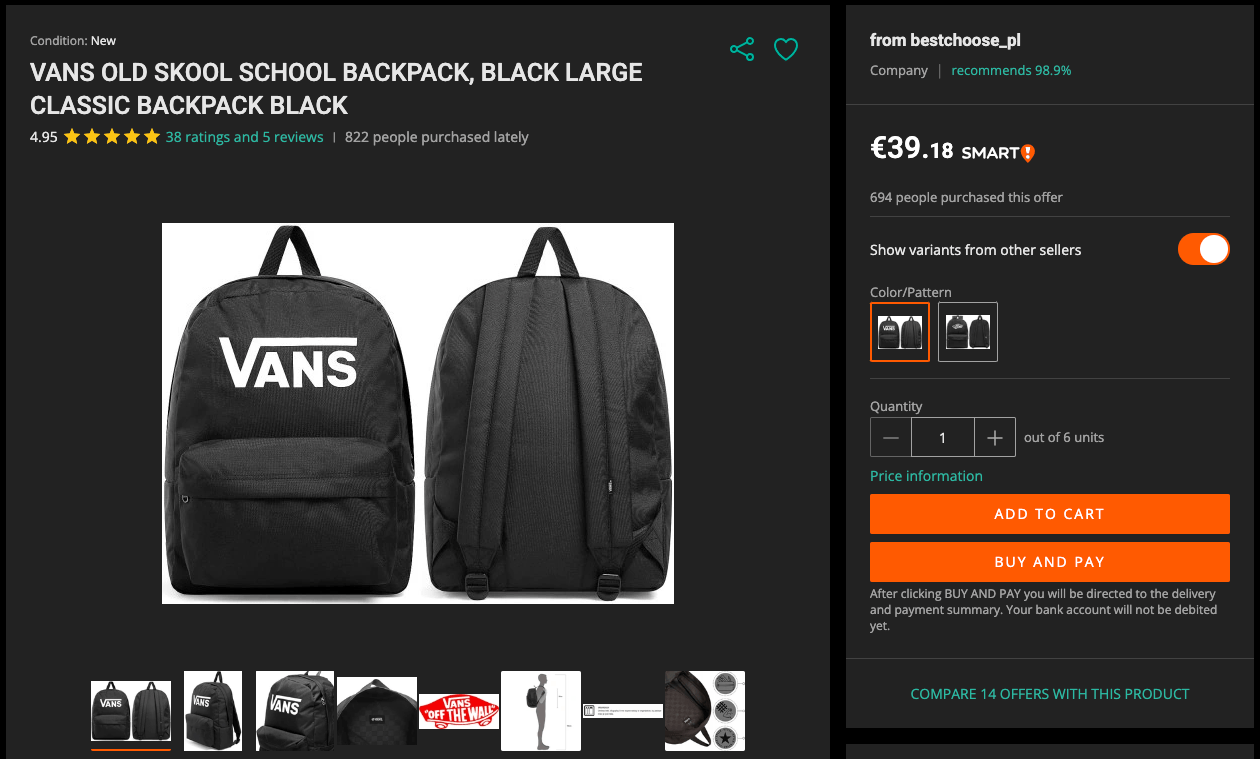Open Compare 14 offers with this product
Screen dimensions: 1260x759
pos(1050,694)
